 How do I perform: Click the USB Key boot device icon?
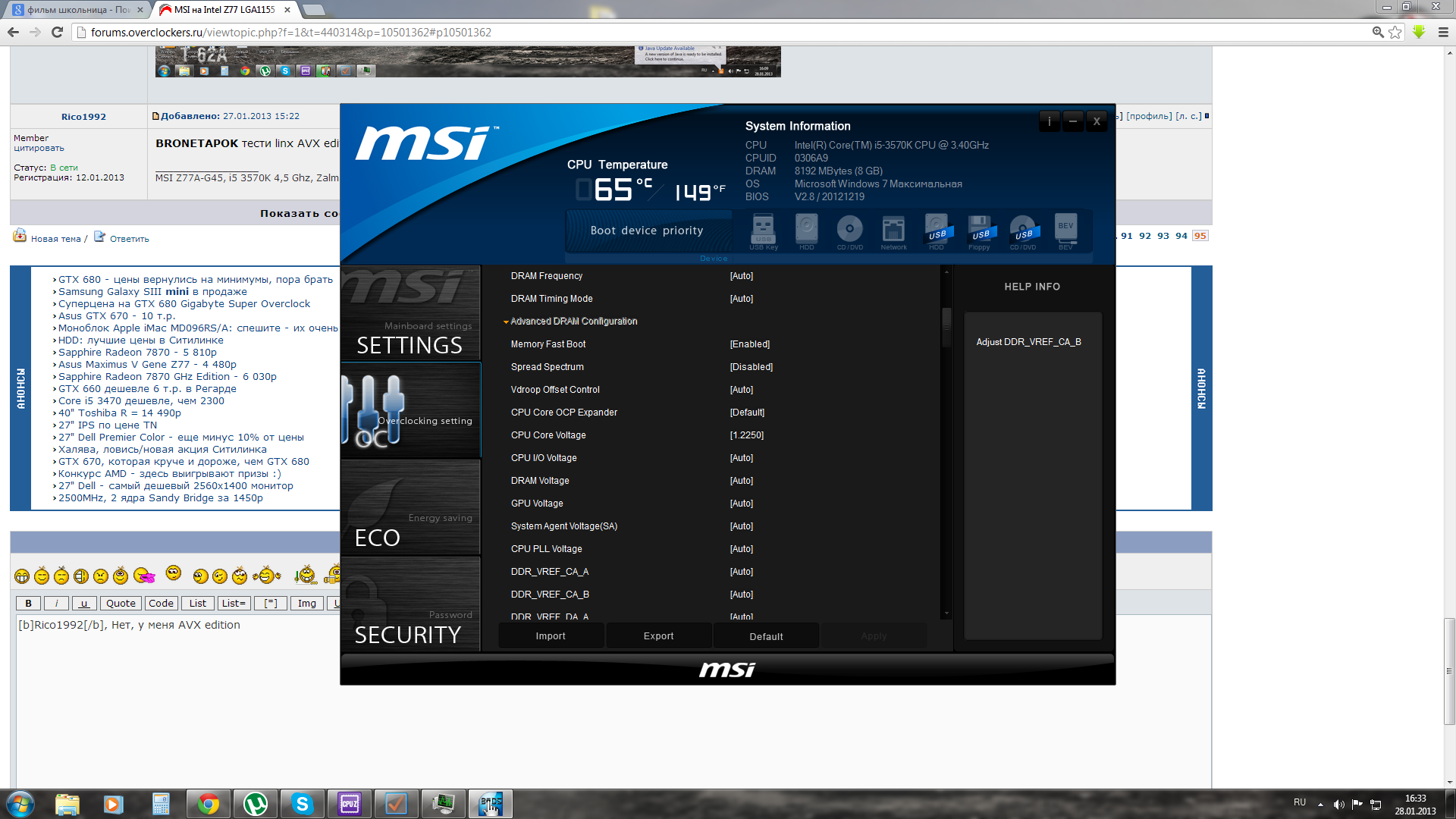coord(763,229)
